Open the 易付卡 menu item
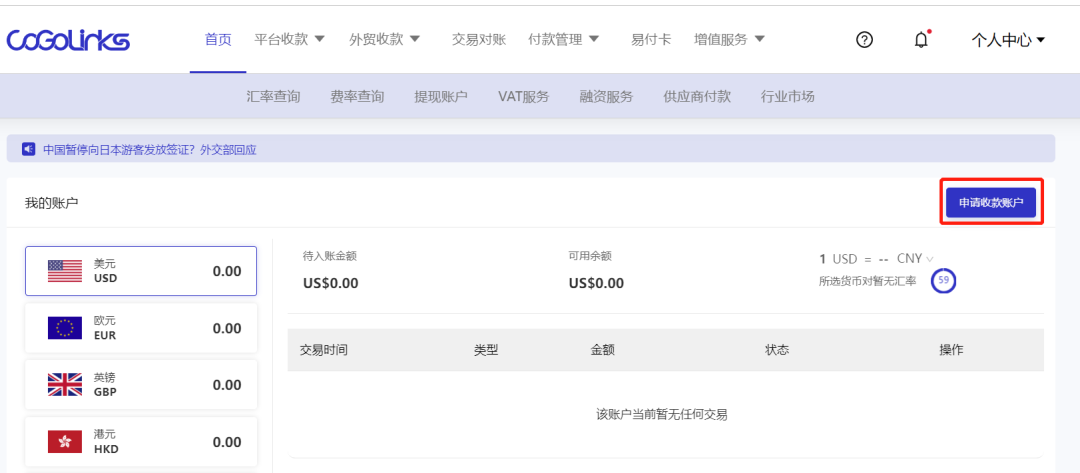The height and width of the screenshot is (473, 1080). click(651, 39)
